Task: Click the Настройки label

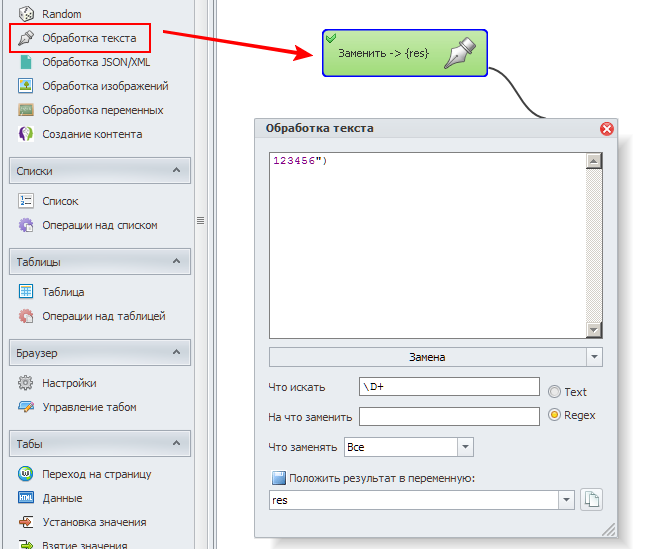Action: coord(69,383)
